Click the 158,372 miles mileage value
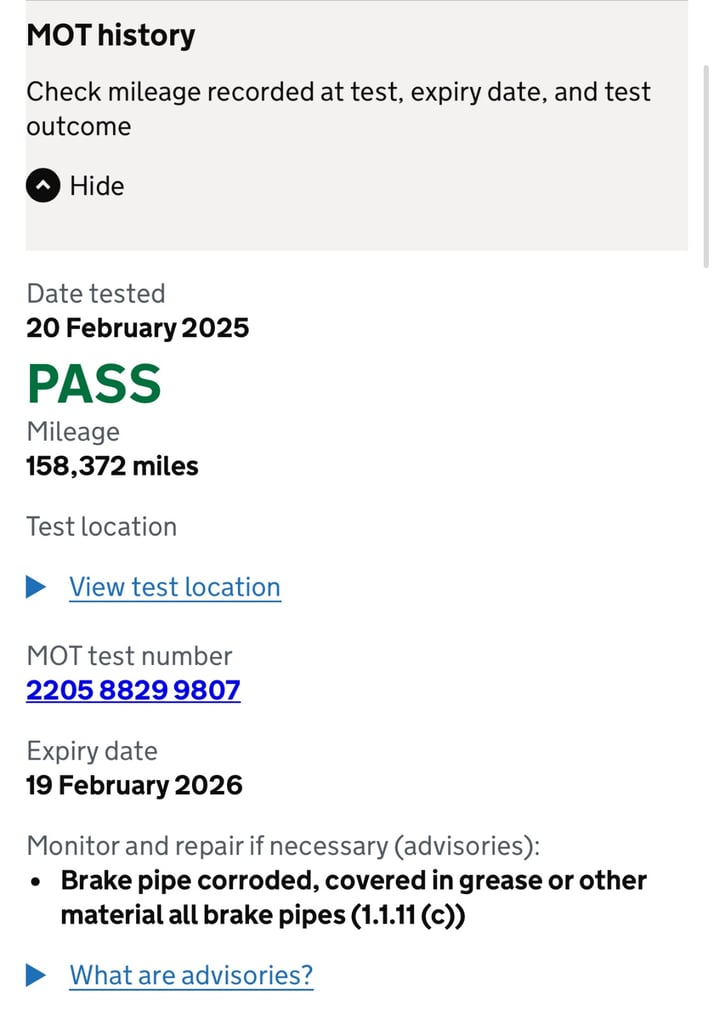 coord(112,466)
